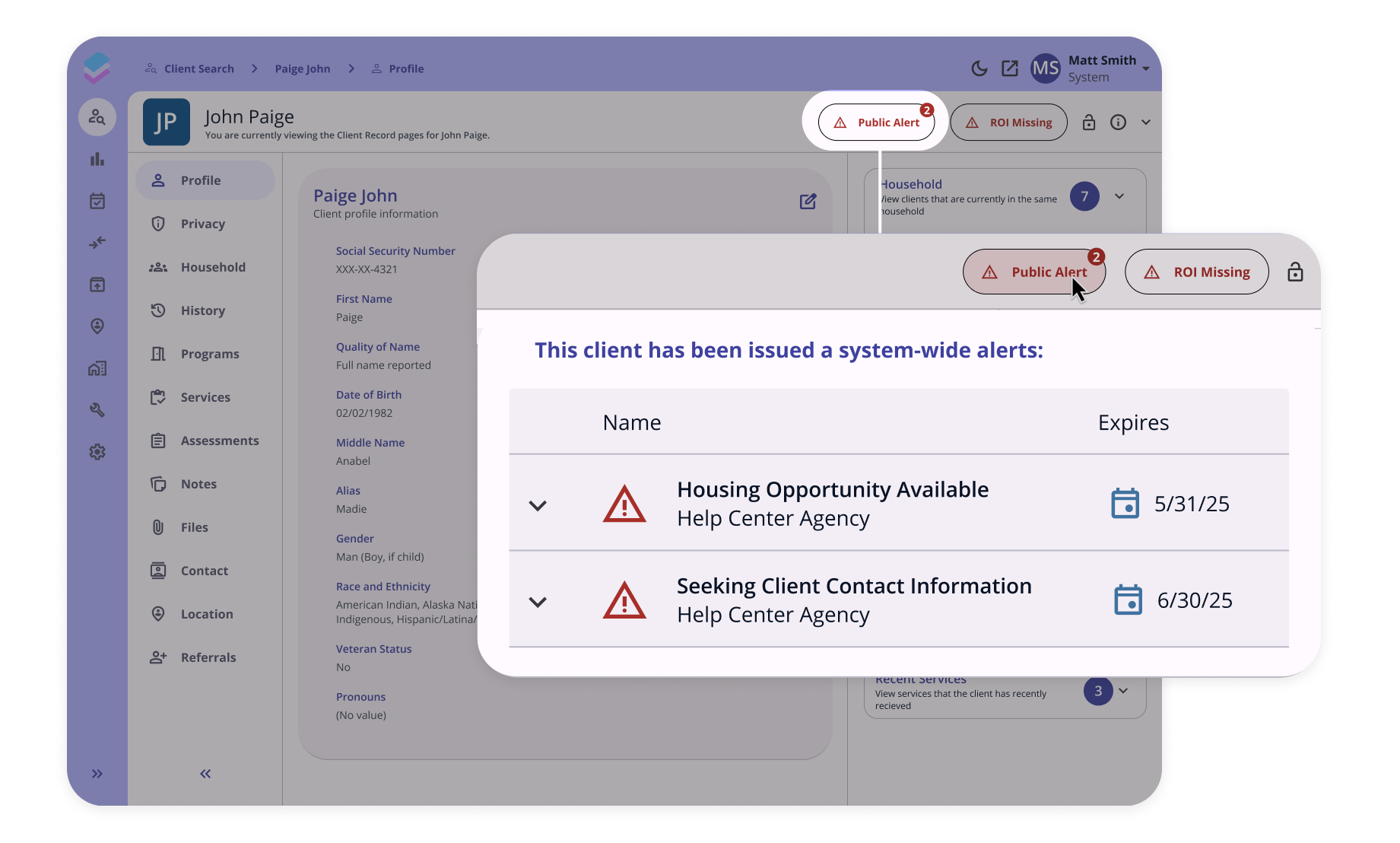Click the open in new window icon
The width and height of the screenshot is (1400, 843).
coord(1010,68)
